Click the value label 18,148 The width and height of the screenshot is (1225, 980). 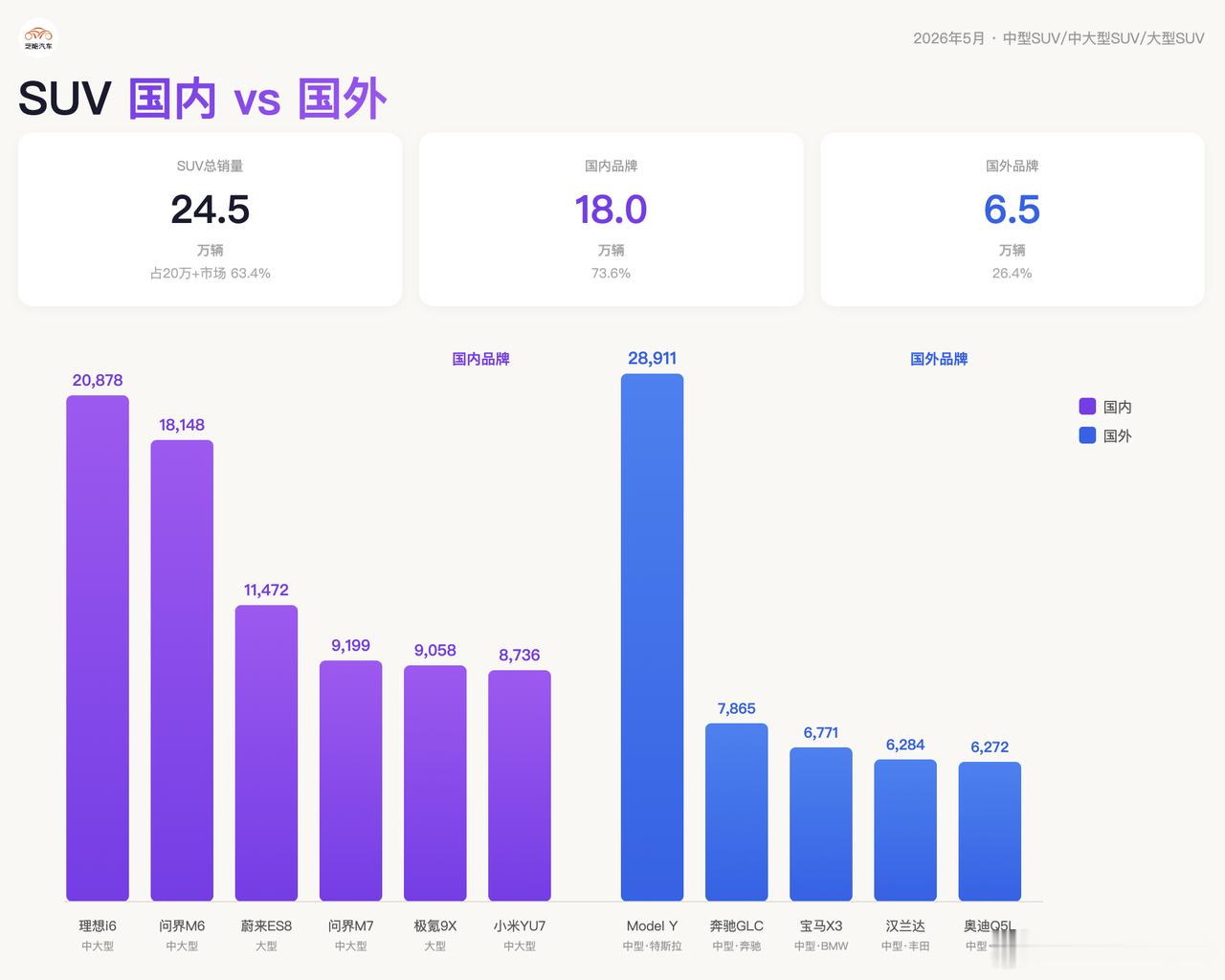click(x=182, y=425)
